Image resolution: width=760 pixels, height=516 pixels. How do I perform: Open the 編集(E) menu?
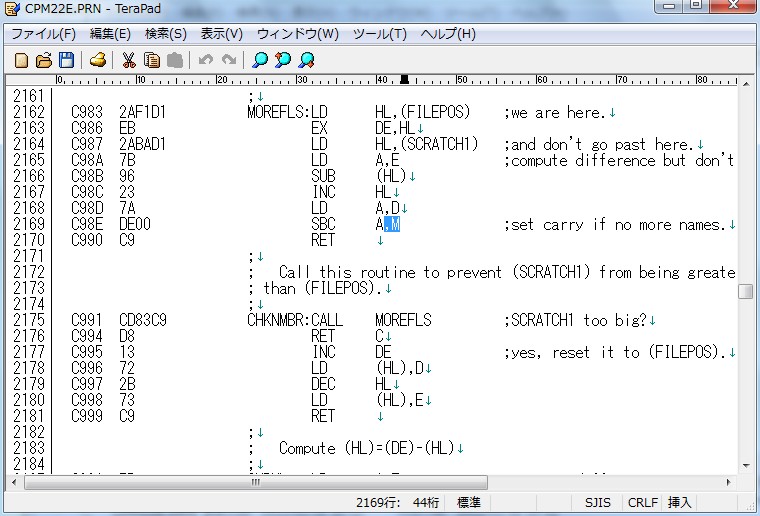click(x=111, y=34)
